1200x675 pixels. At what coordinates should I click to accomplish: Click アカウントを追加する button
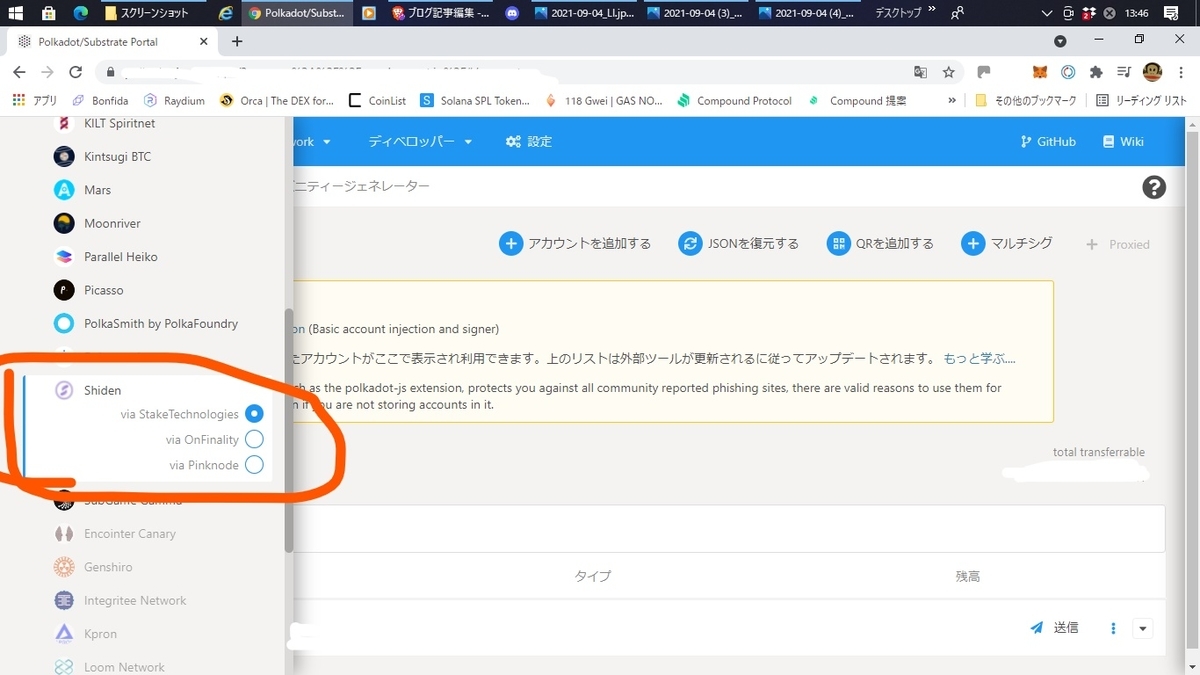click(x=575, y=243)
